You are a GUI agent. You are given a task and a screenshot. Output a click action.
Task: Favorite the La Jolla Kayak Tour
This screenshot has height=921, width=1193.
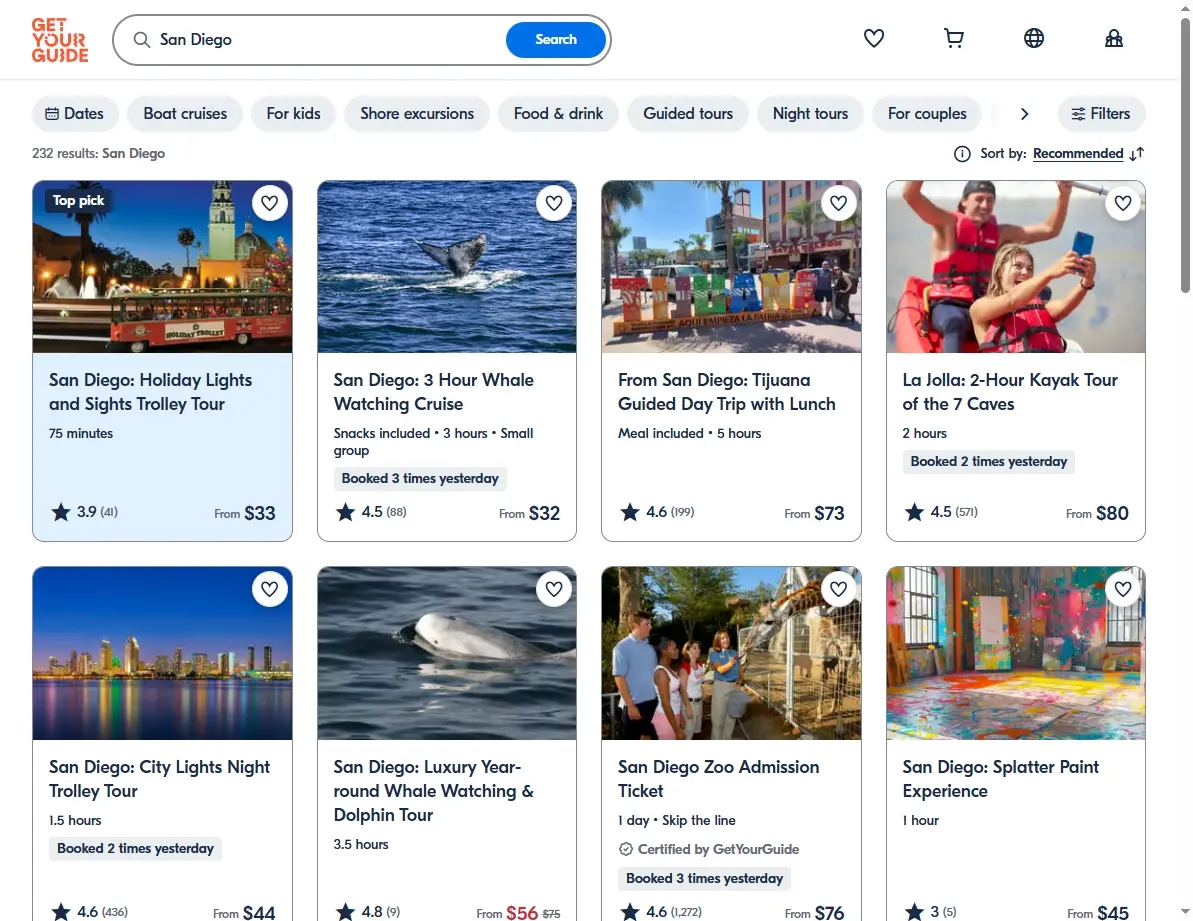click(1123, 203)
